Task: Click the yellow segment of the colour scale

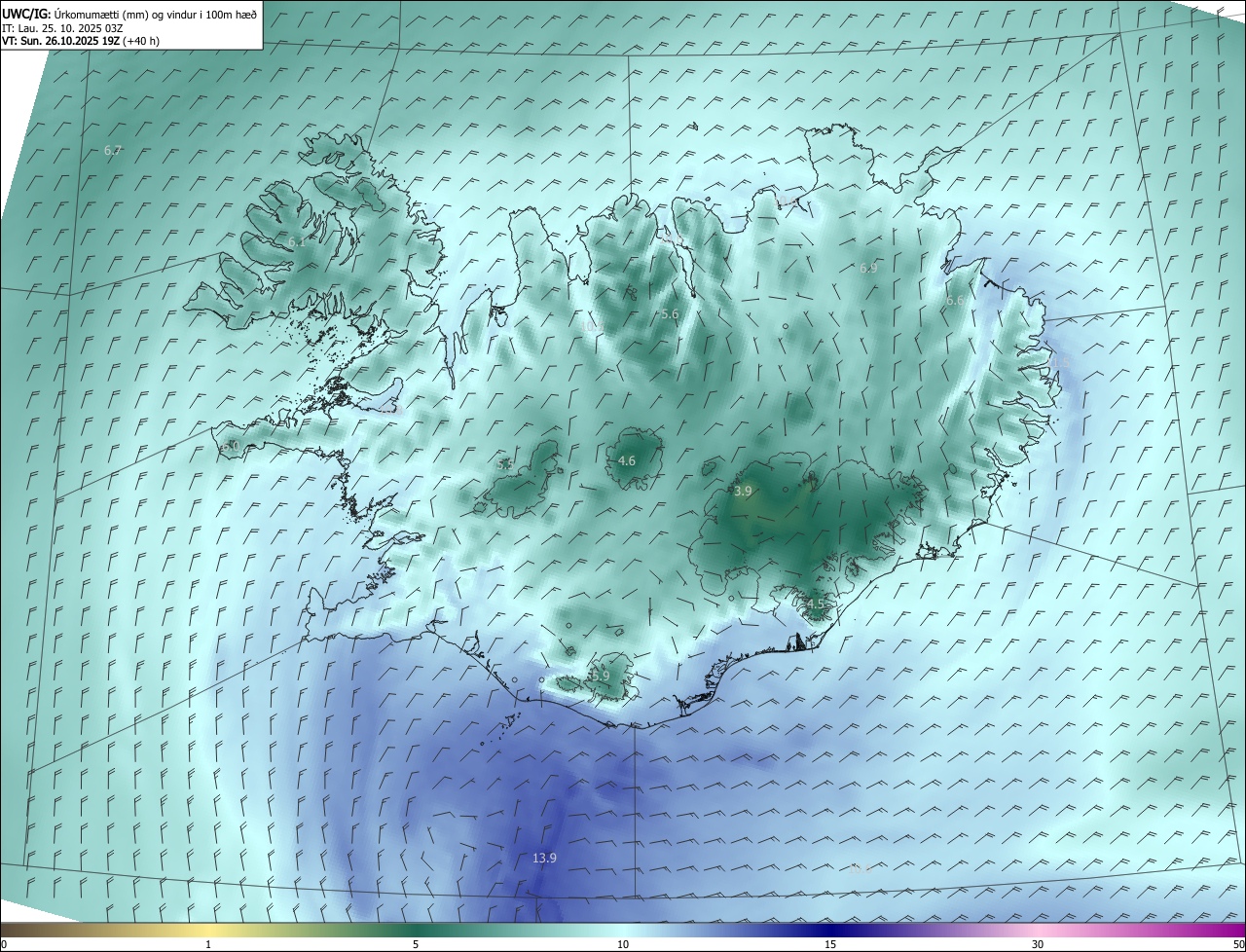Action: 208,930
